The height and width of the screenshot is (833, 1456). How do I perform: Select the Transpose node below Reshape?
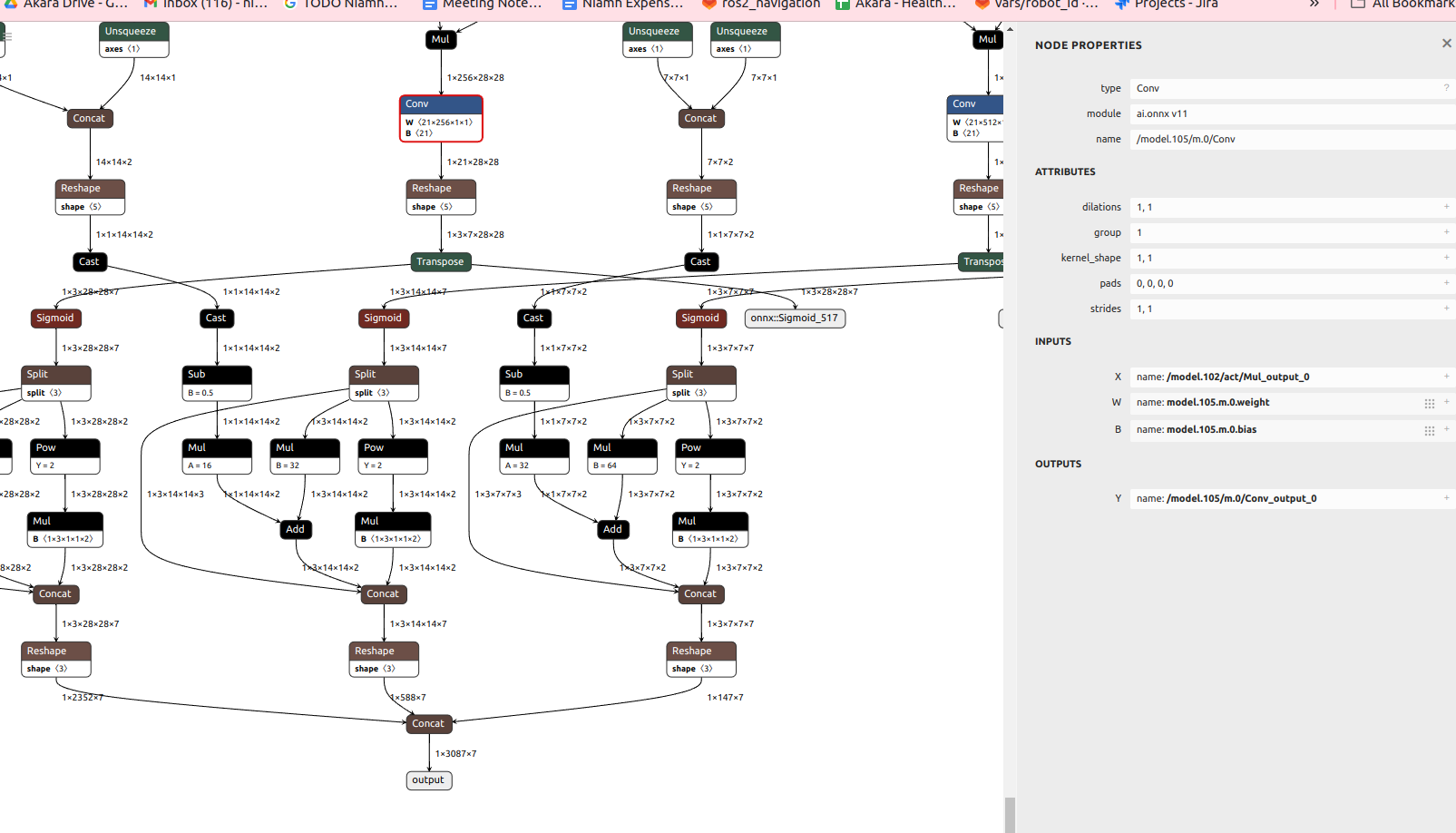click(440, 261)
